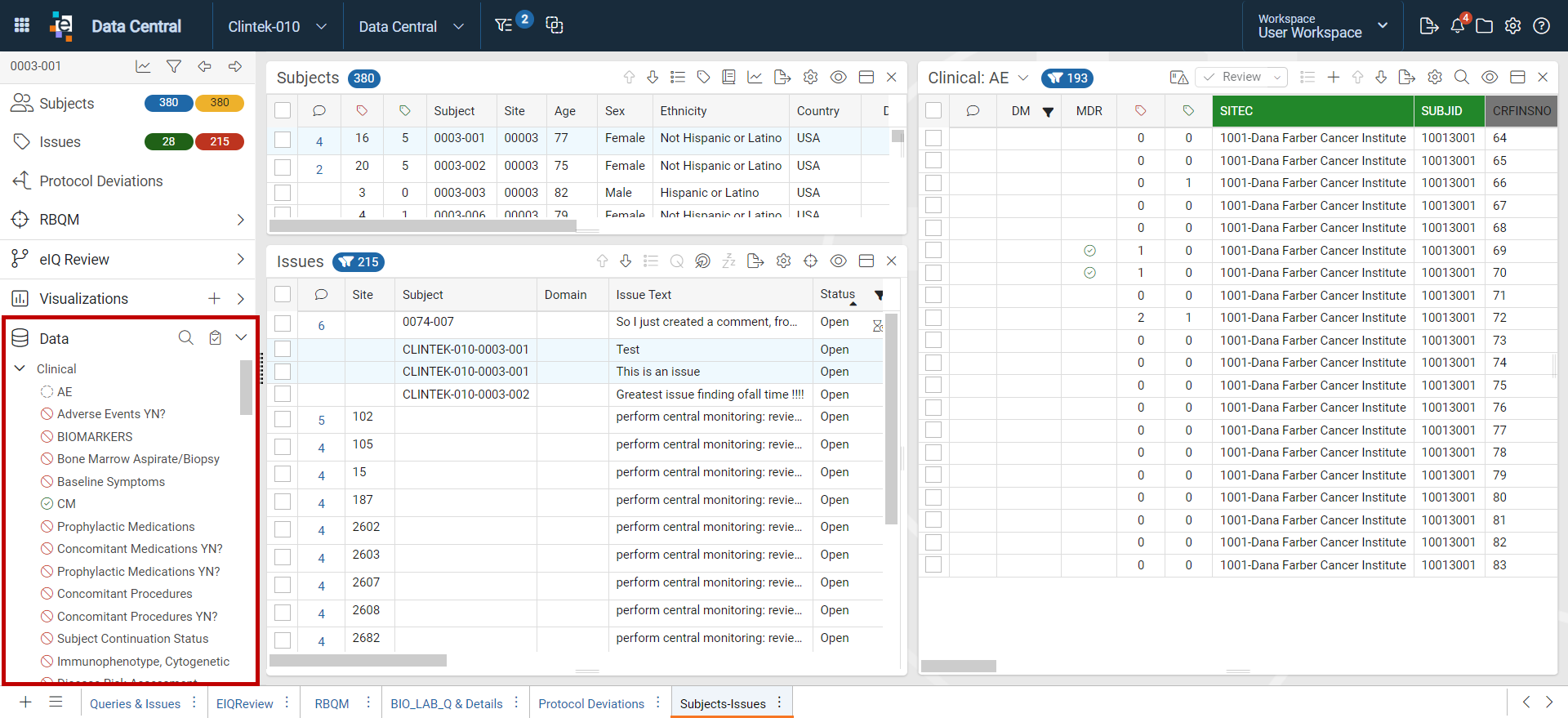This screenshot has height=718, width=1568.
Task: Toggle the eye icon in Clinical AE panel
Action: click(x=1490, y=78)
